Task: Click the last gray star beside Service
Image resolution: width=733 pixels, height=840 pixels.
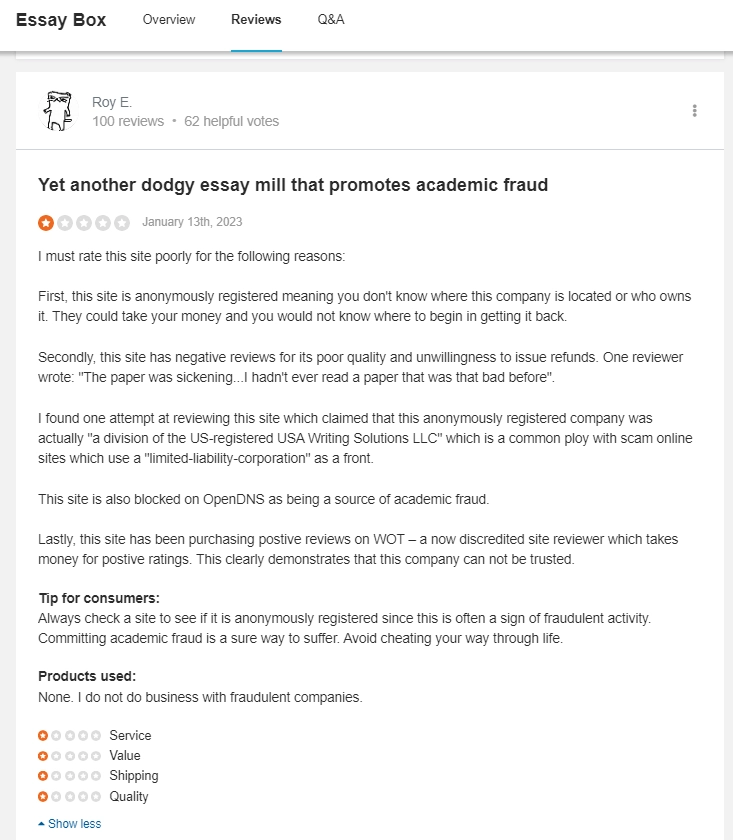Action: pyautogui.click(x=96, y=736)
